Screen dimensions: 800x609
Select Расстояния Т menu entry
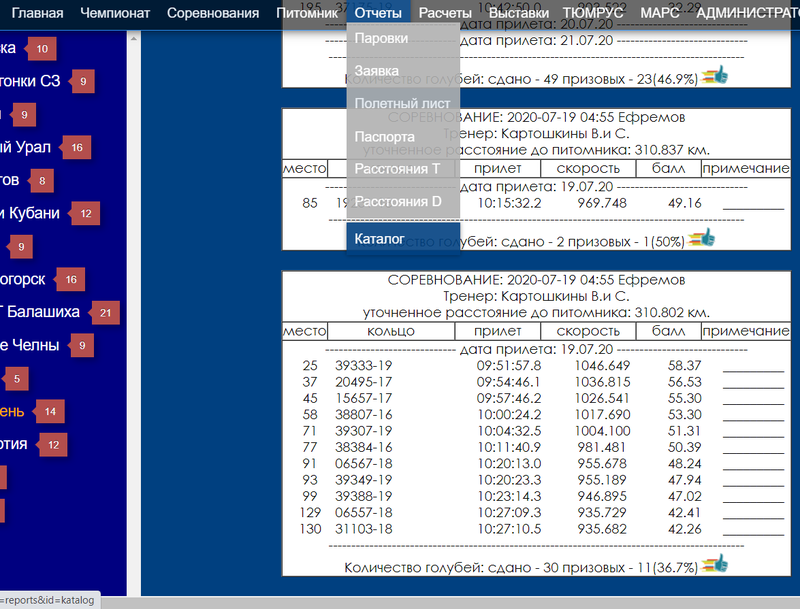point(403,169)
